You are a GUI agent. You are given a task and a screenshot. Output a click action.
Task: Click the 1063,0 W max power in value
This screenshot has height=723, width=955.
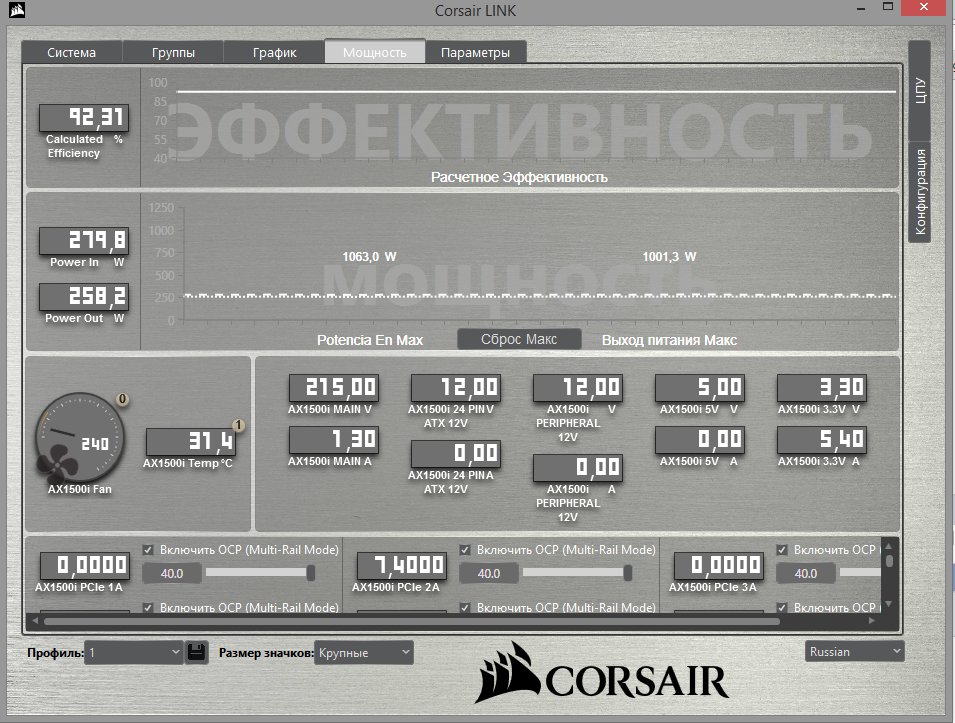369,256
